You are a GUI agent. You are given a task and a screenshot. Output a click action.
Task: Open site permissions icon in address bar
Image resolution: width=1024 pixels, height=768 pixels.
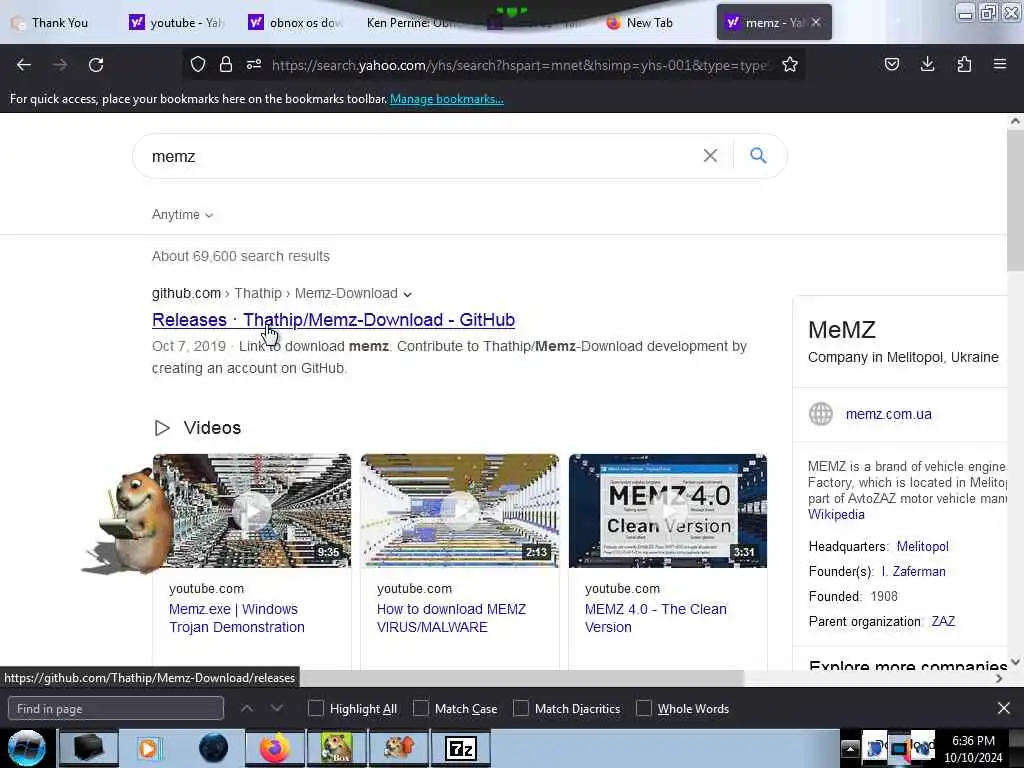tap(254, 64)
